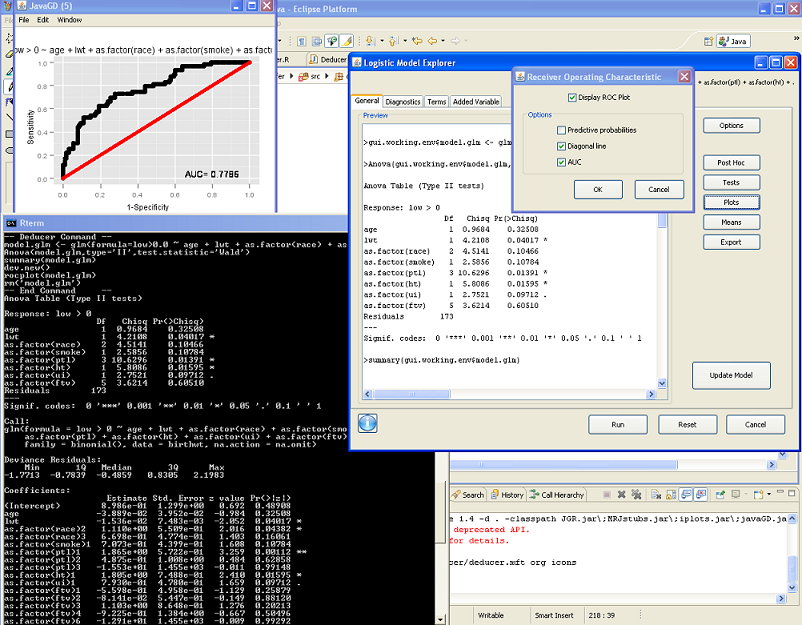Click the Previous Annotation arrow icon
The height and width of the screenshot is (625, 802).
point(393,41)
